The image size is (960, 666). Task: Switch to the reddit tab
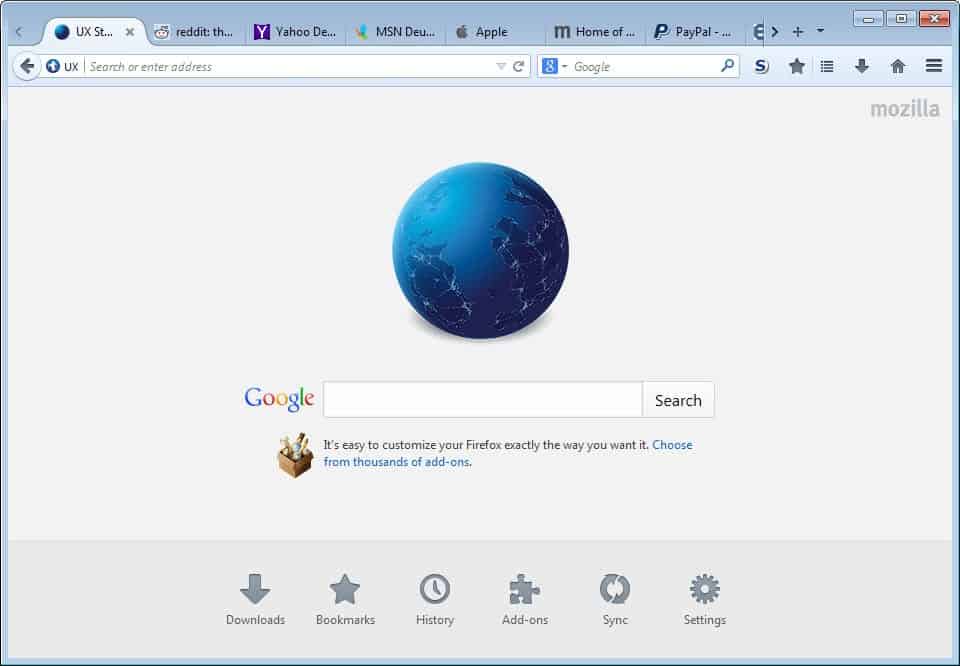pyautogui.click(x=195, y=32)
